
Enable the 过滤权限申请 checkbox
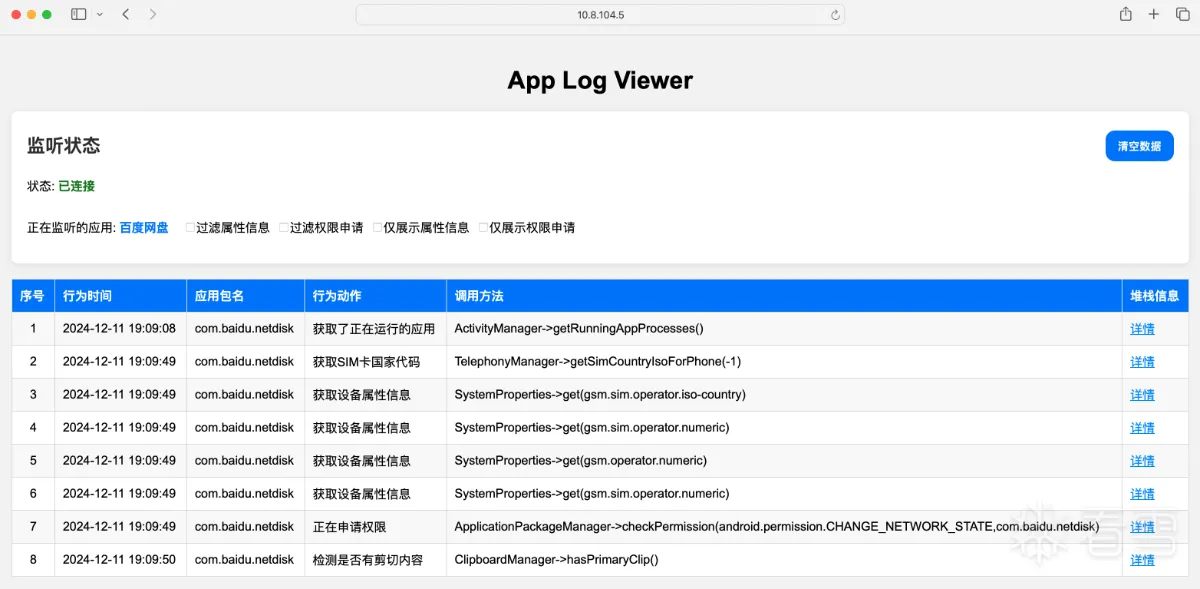click(x=284, y=228)
